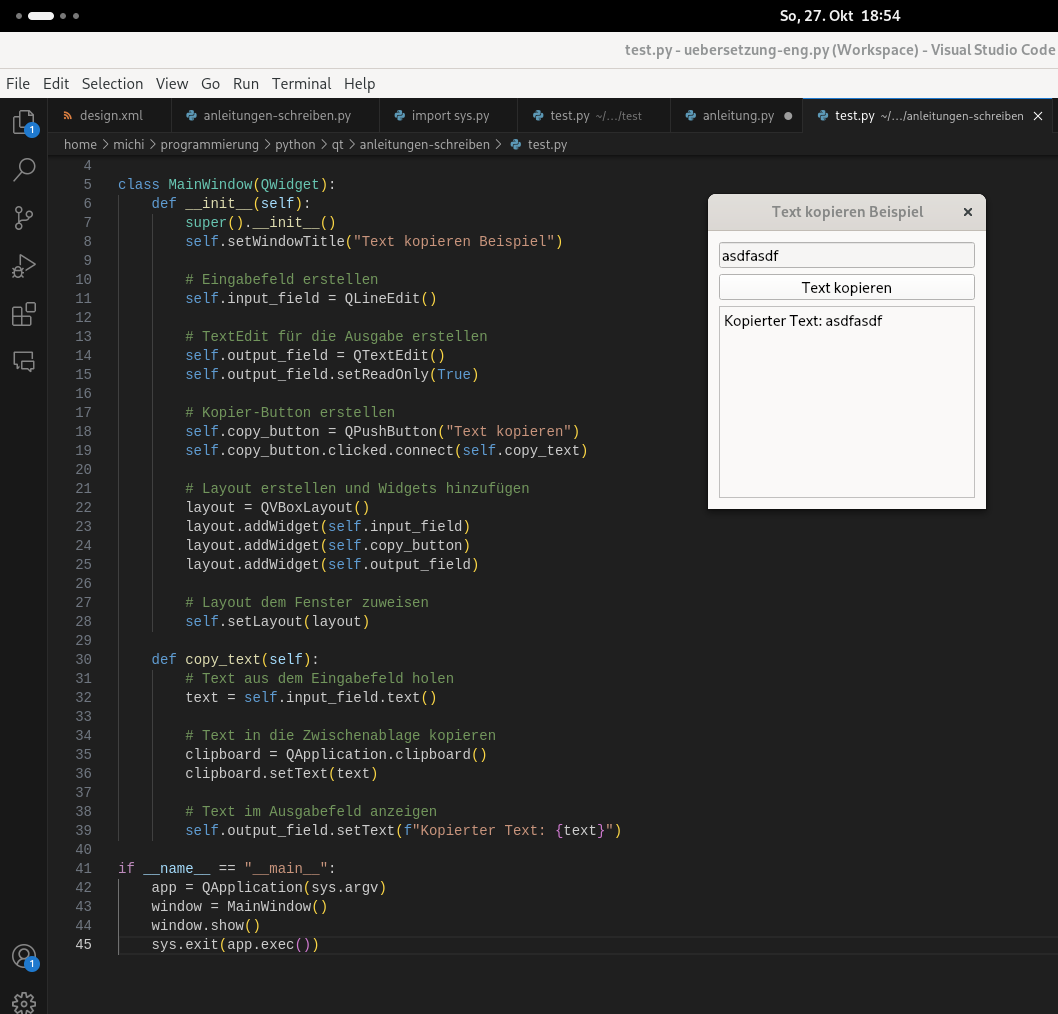Viewport: 1058px width, 1014px height.
Task: Close the active test.py editor tab
Action: [1038, 116]
